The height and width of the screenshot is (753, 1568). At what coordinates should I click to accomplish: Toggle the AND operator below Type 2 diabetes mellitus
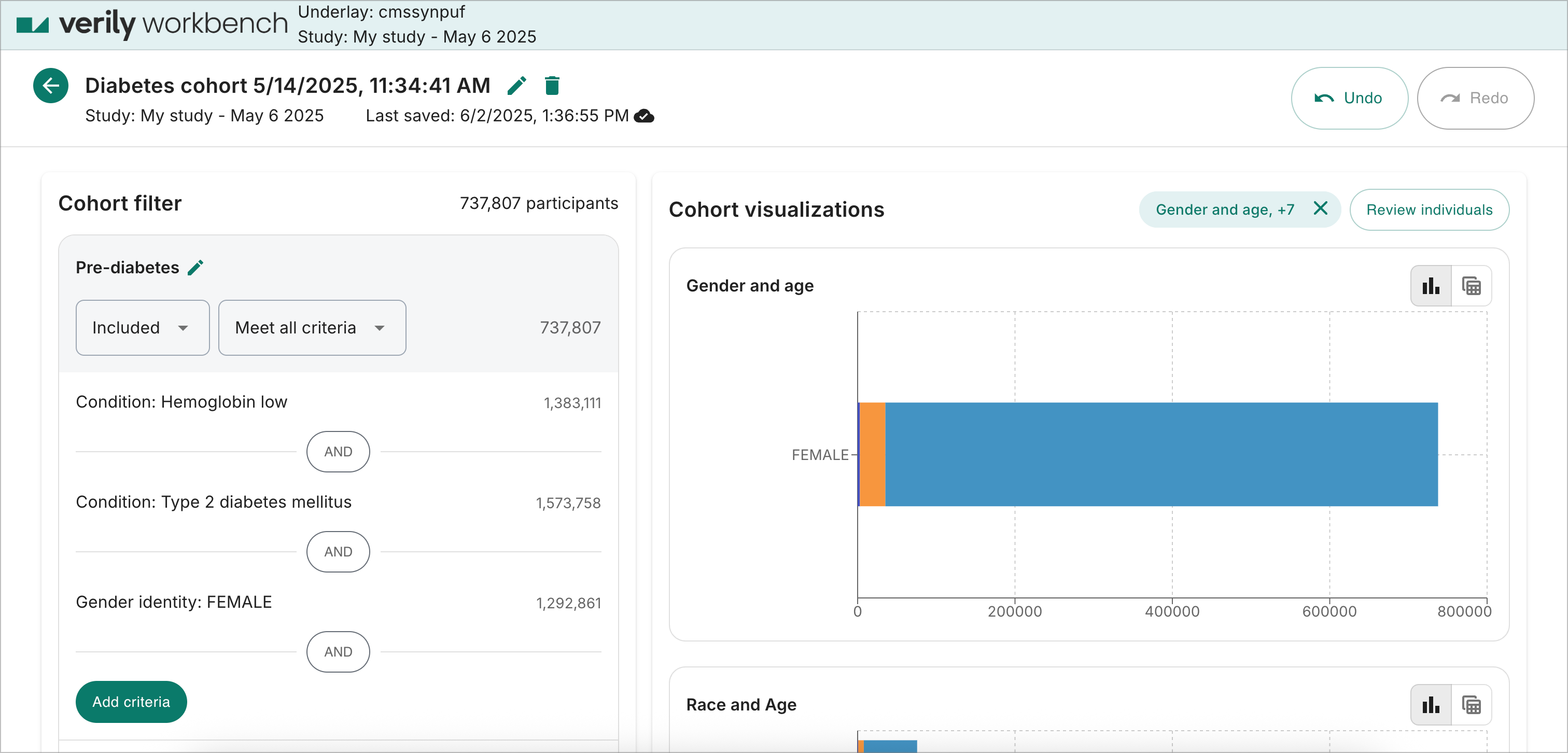338,551
